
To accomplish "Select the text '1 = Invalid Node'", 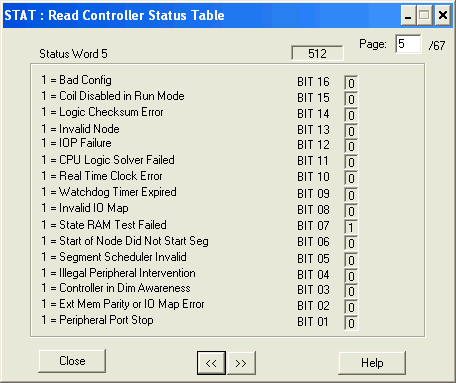I will point(80,129).
